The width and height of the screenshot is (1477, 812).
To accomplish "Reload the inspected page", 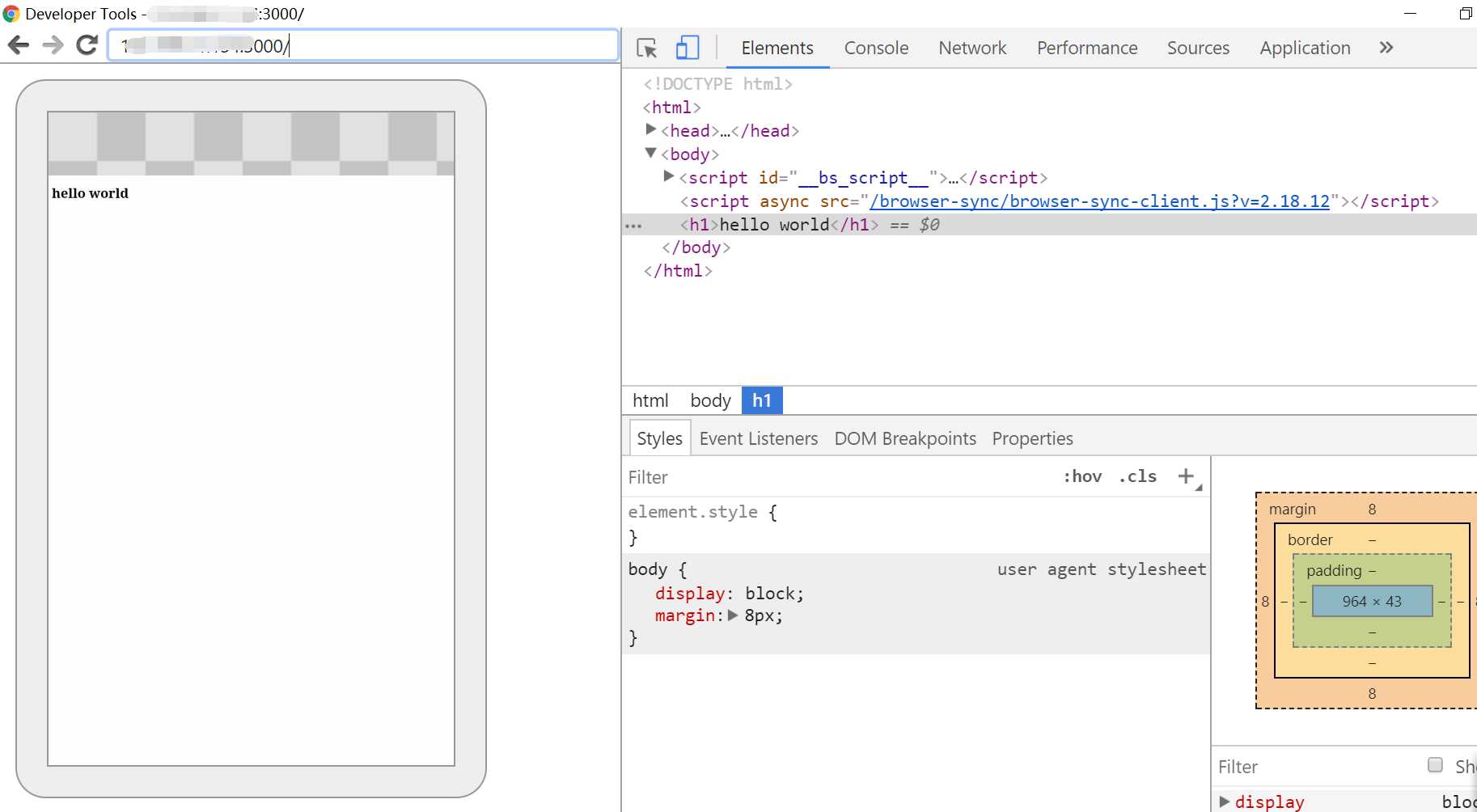I will pyautogui.click(x=87, y=45).
